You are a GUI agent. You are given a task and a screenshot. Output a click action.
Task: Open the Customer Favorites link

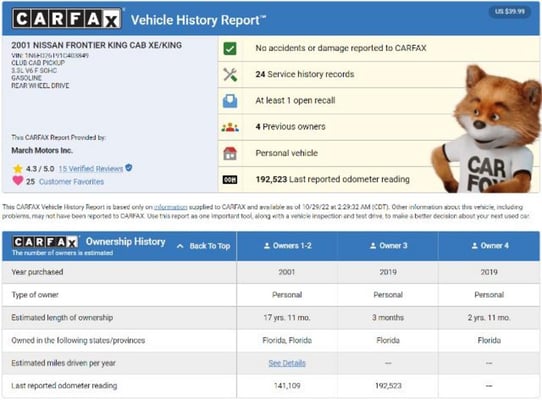[x=71, y=182]
